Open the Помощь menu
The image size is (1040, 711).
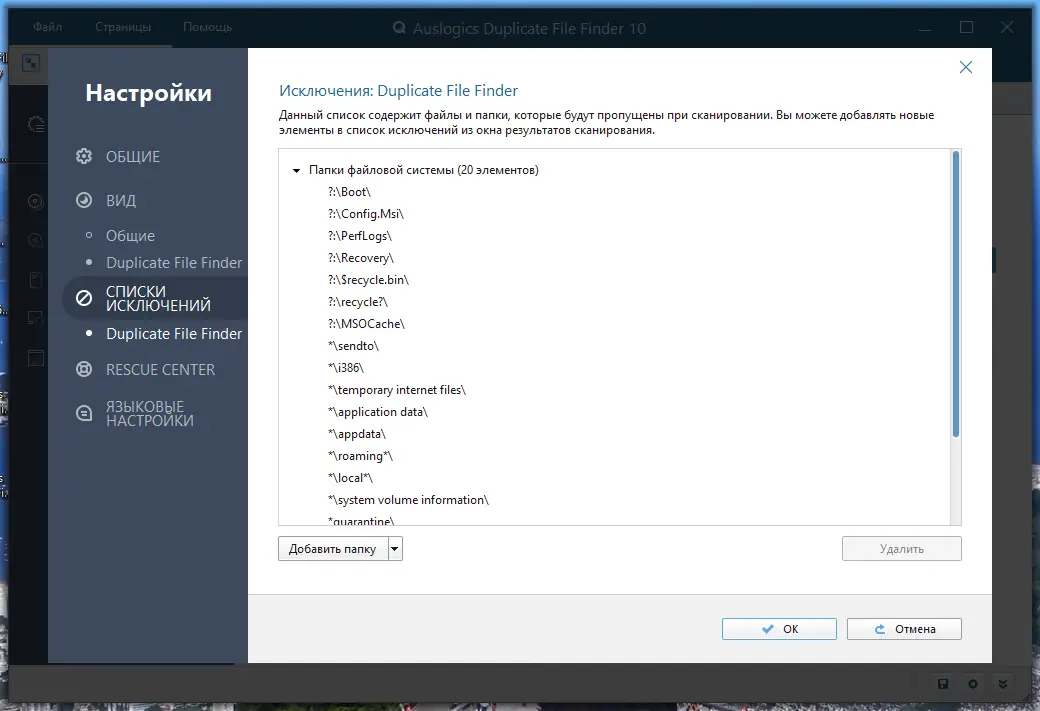coord(208,27)
